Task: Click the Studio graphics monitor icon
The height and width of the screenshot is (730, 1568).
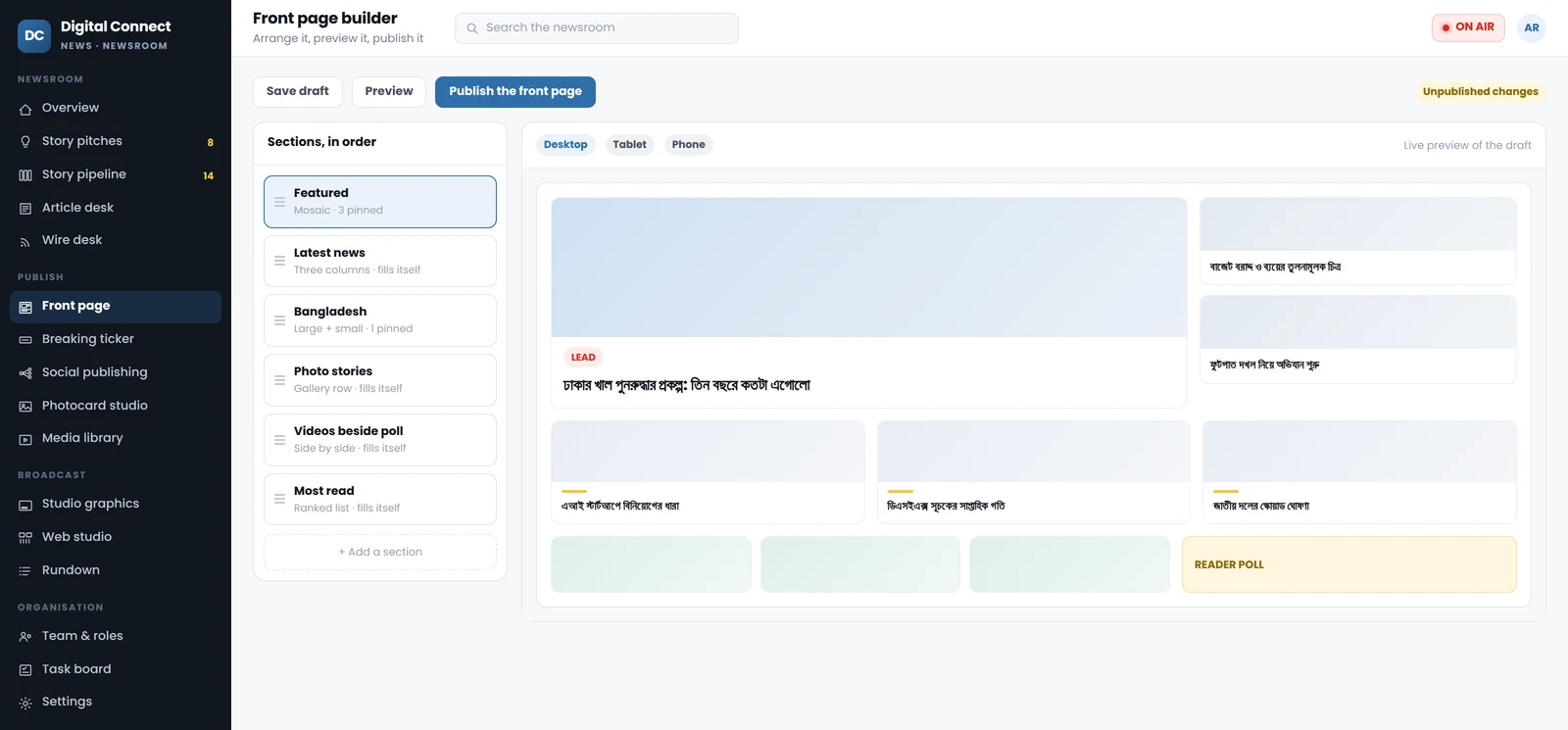Action: pyautogui.click(x=25, y=505)
